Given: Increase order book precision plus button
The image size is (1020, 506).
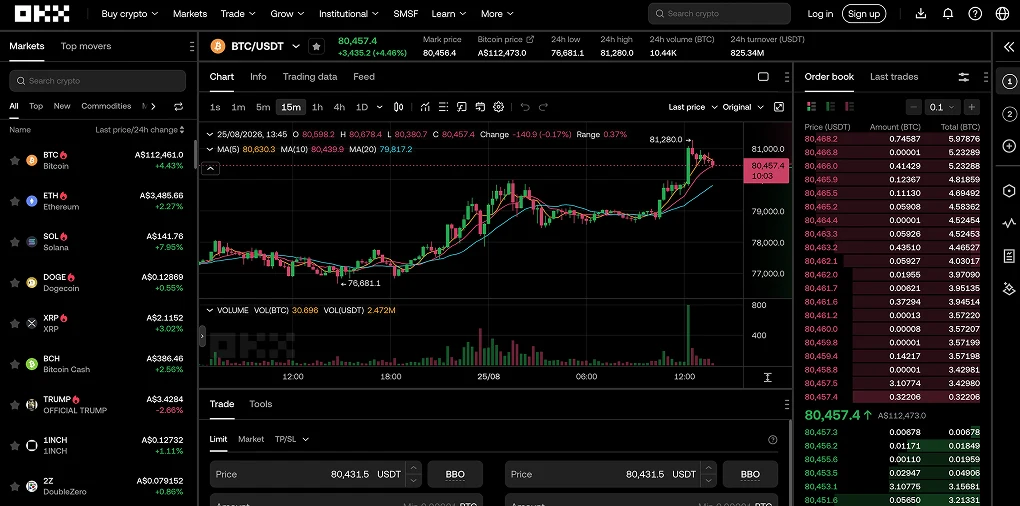Looking at the screenshot, I should (x=971, y=107).
